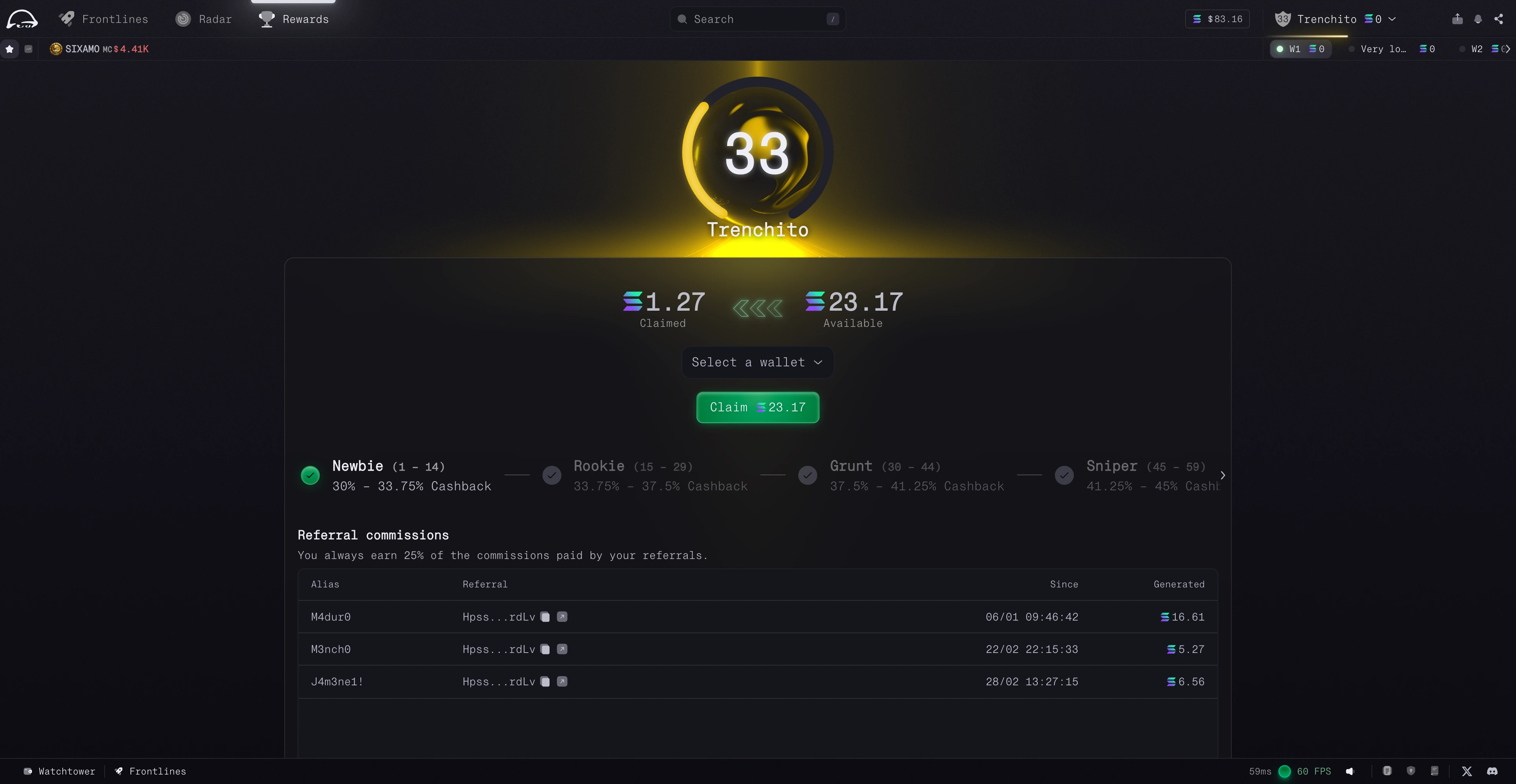
Task: Copy M4dur0 referral address
Action: tap(545, 617)
